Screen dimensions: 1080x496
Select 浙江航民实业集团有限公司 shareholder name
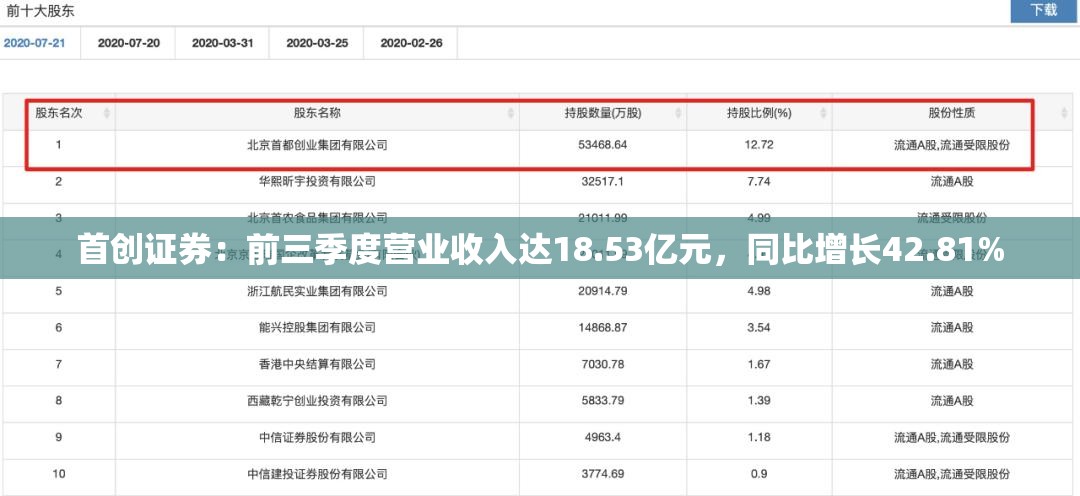pos(317,291)
